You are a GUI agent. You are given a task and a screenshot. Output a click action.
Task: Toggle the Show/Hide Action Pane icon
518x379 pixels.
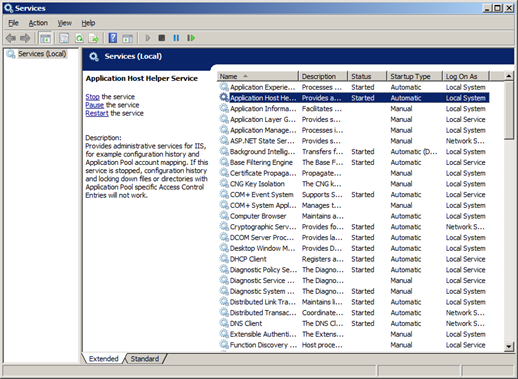pos(127,38)
